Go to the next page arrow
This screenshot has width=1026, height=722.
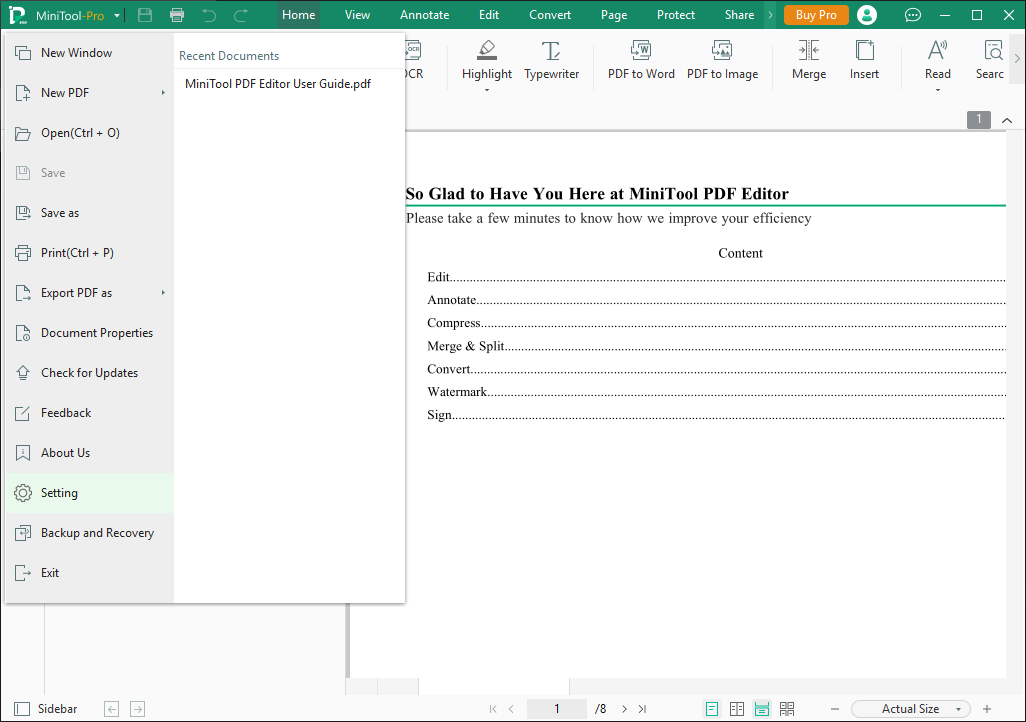click(624, 709)
